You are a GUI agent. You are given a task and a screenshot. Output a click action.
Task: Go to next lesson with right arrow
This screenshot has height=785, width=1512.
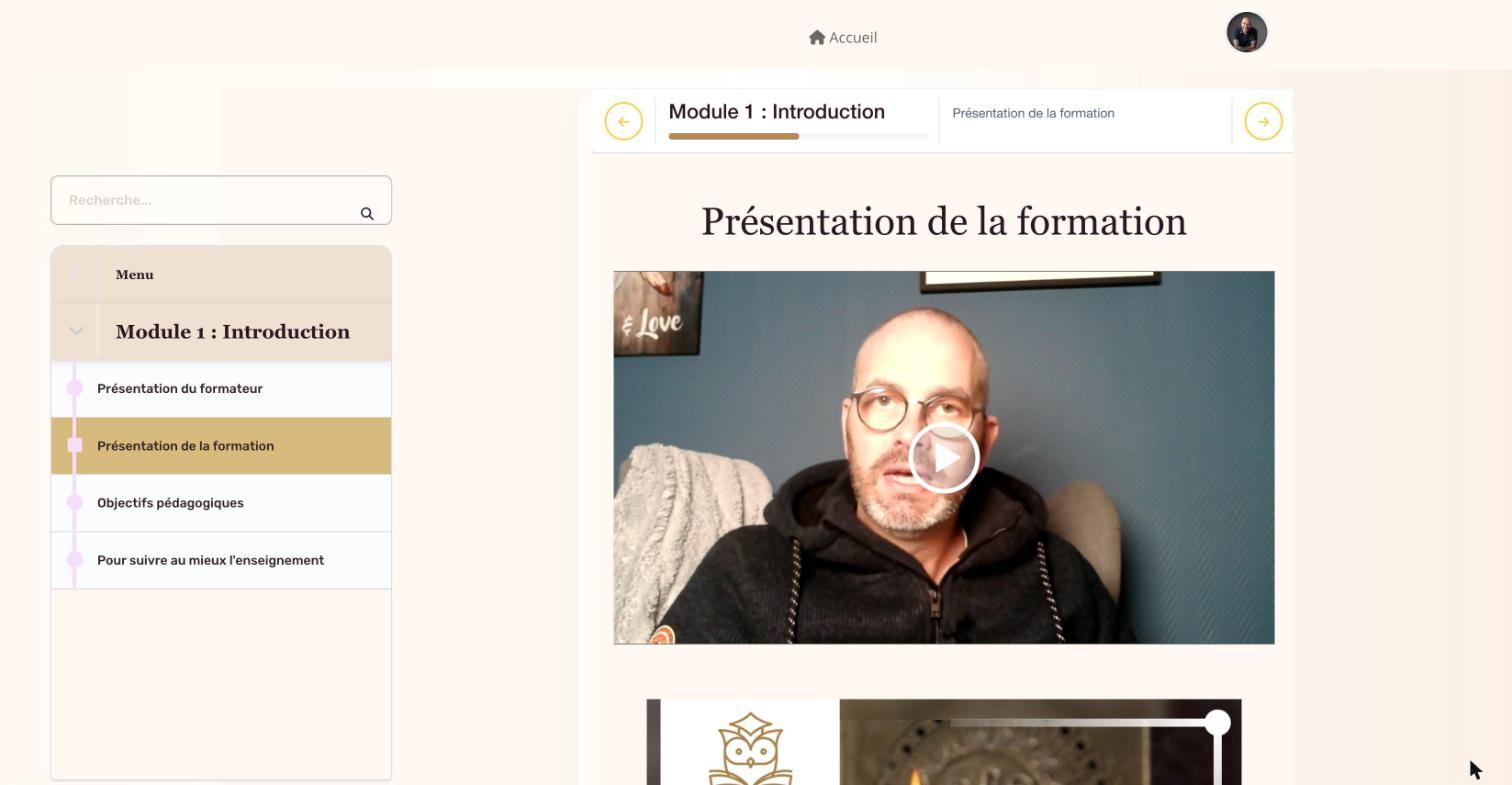pyautogui.click(x=1263, y=122)
